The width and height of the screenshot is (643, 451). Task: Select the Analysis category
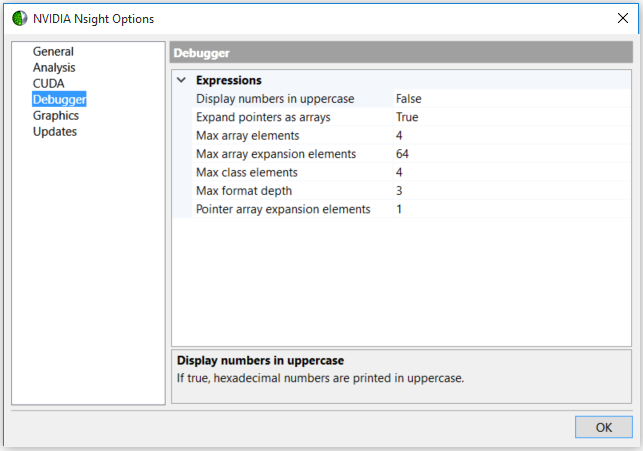coord(54,68)
